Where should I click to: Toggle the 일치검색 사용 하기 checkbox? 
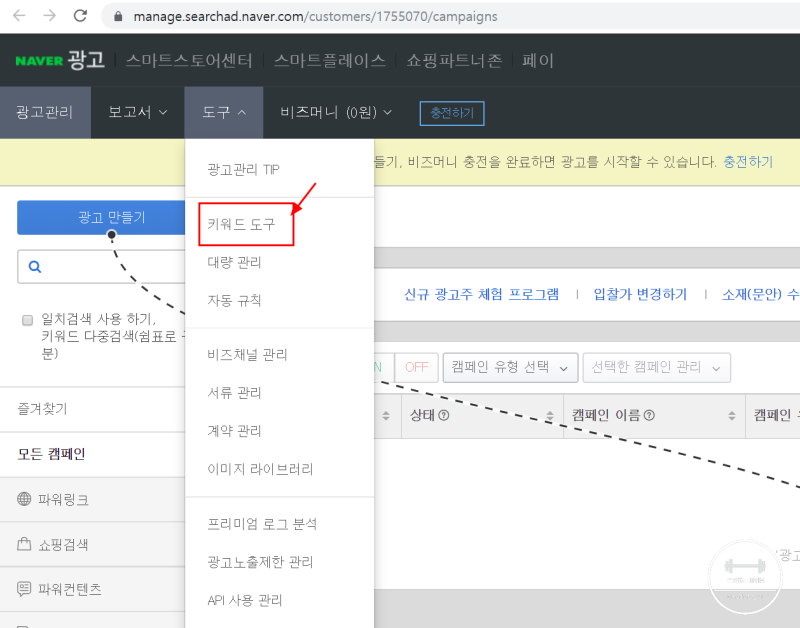point(28,320)
